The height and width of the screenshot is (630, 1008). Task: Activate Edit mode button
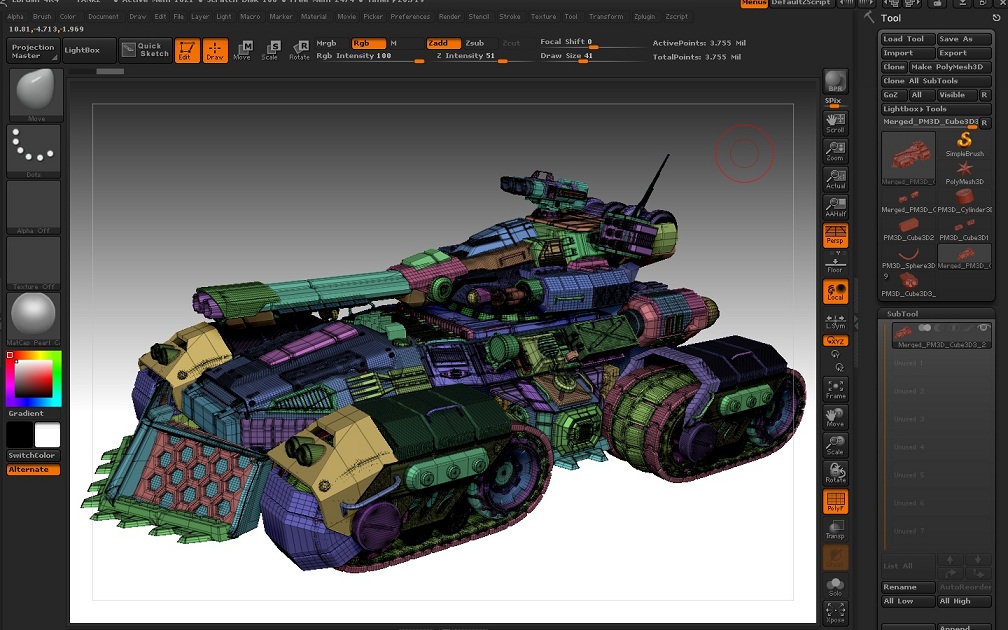pos(186,51)
